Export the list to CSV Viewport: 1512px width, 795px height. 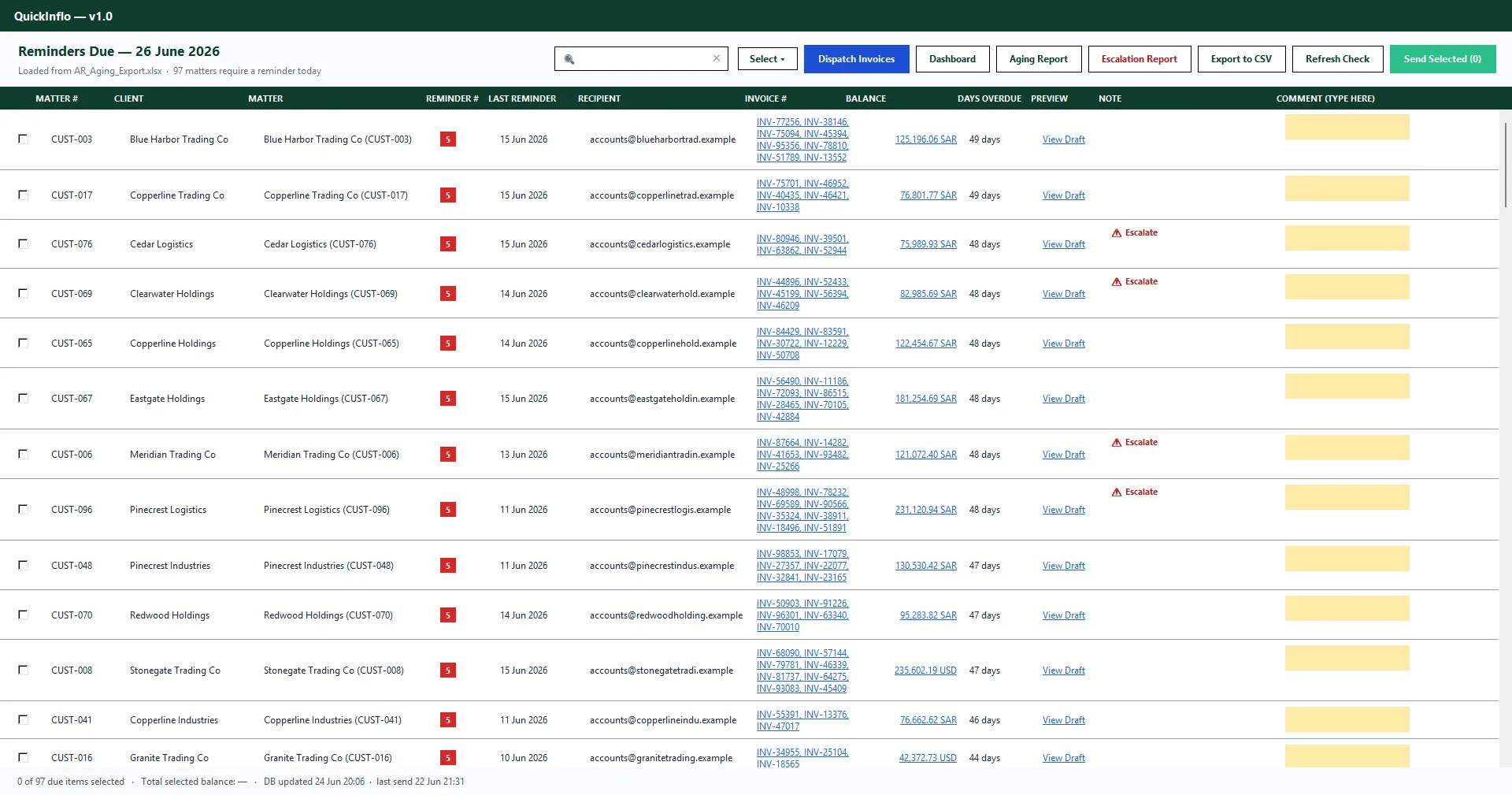tap(1241, 59)
